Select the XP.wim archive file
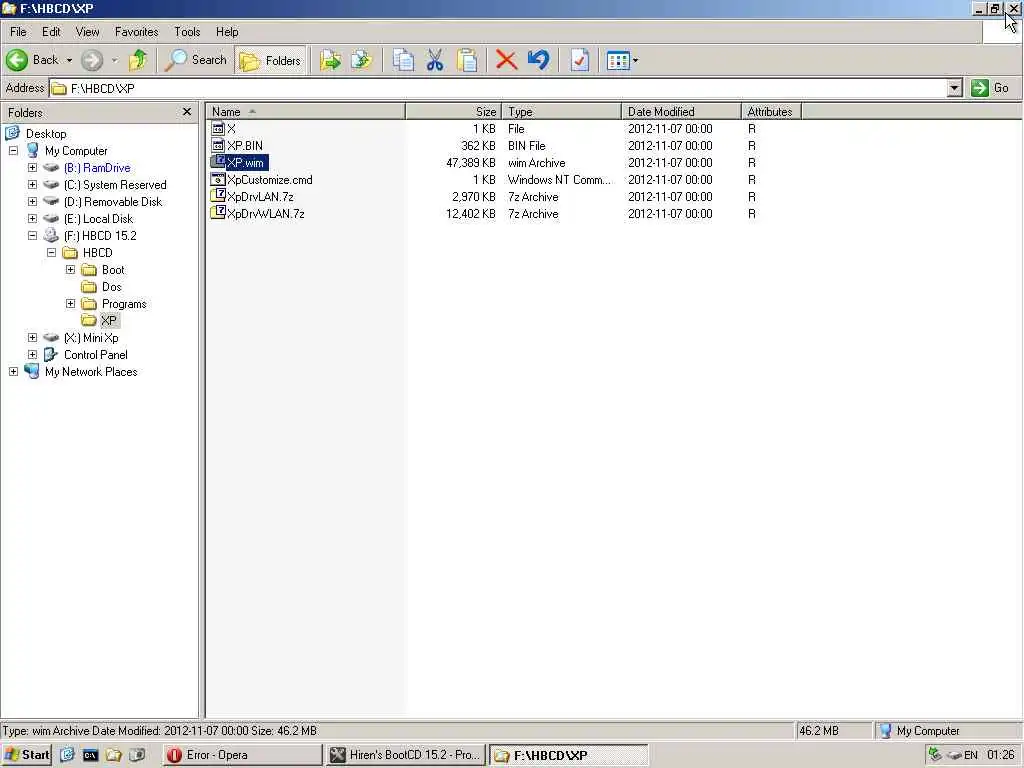Screen dimensions: 1024x768 245,163
